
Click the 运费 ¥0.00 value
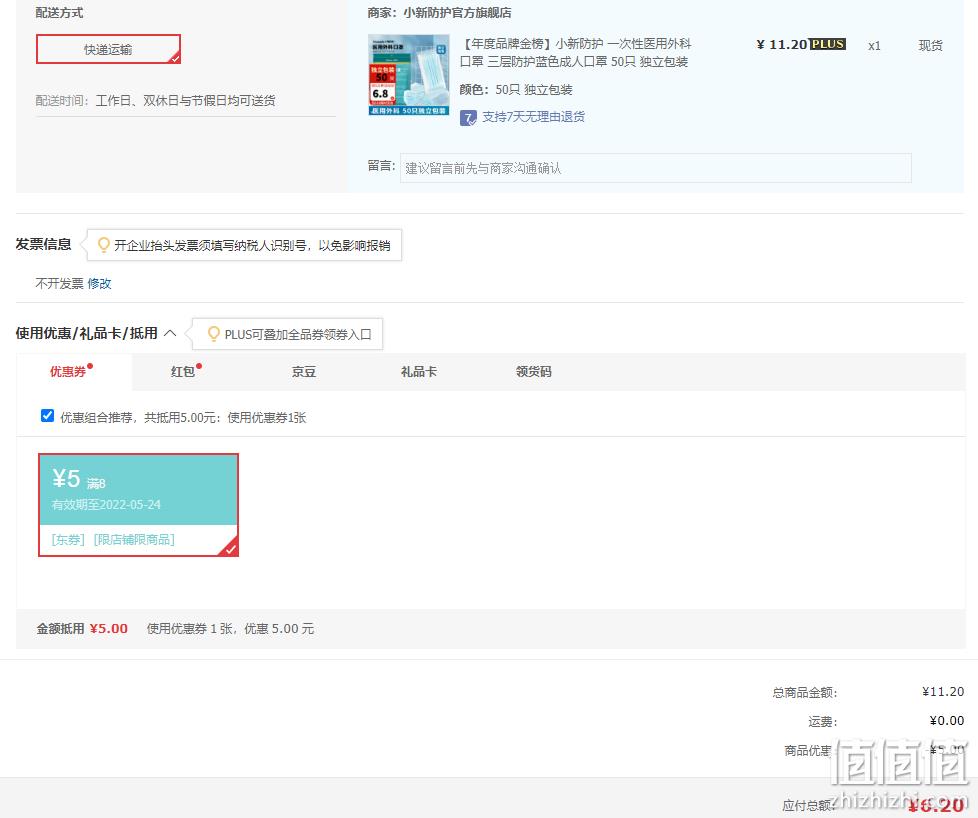(x=947, y=721)
